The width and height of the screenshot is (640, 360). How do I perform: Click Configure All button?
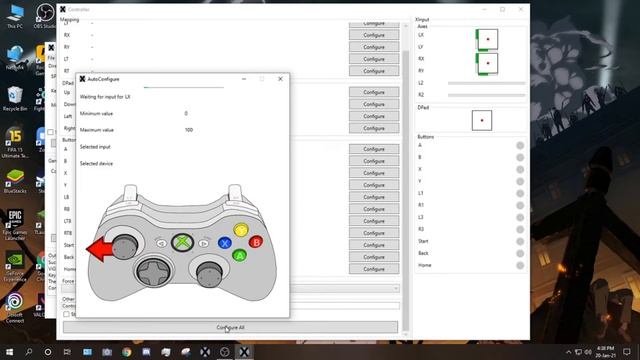230,327
